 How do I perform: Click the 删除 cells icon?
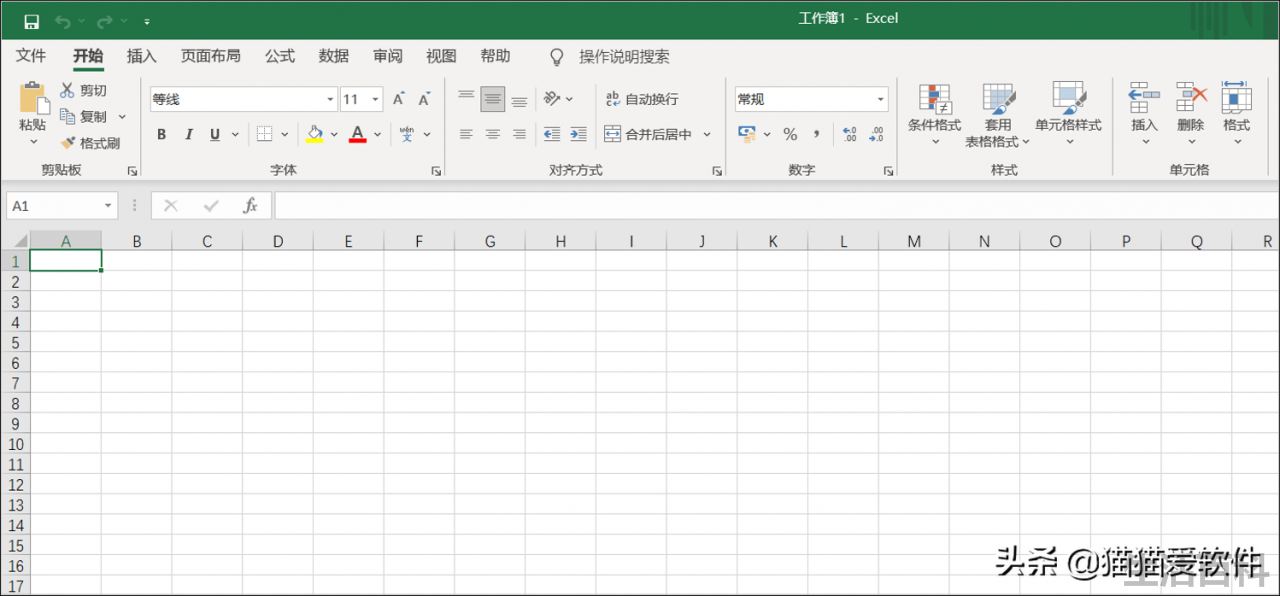click(x=1191, y=98)
